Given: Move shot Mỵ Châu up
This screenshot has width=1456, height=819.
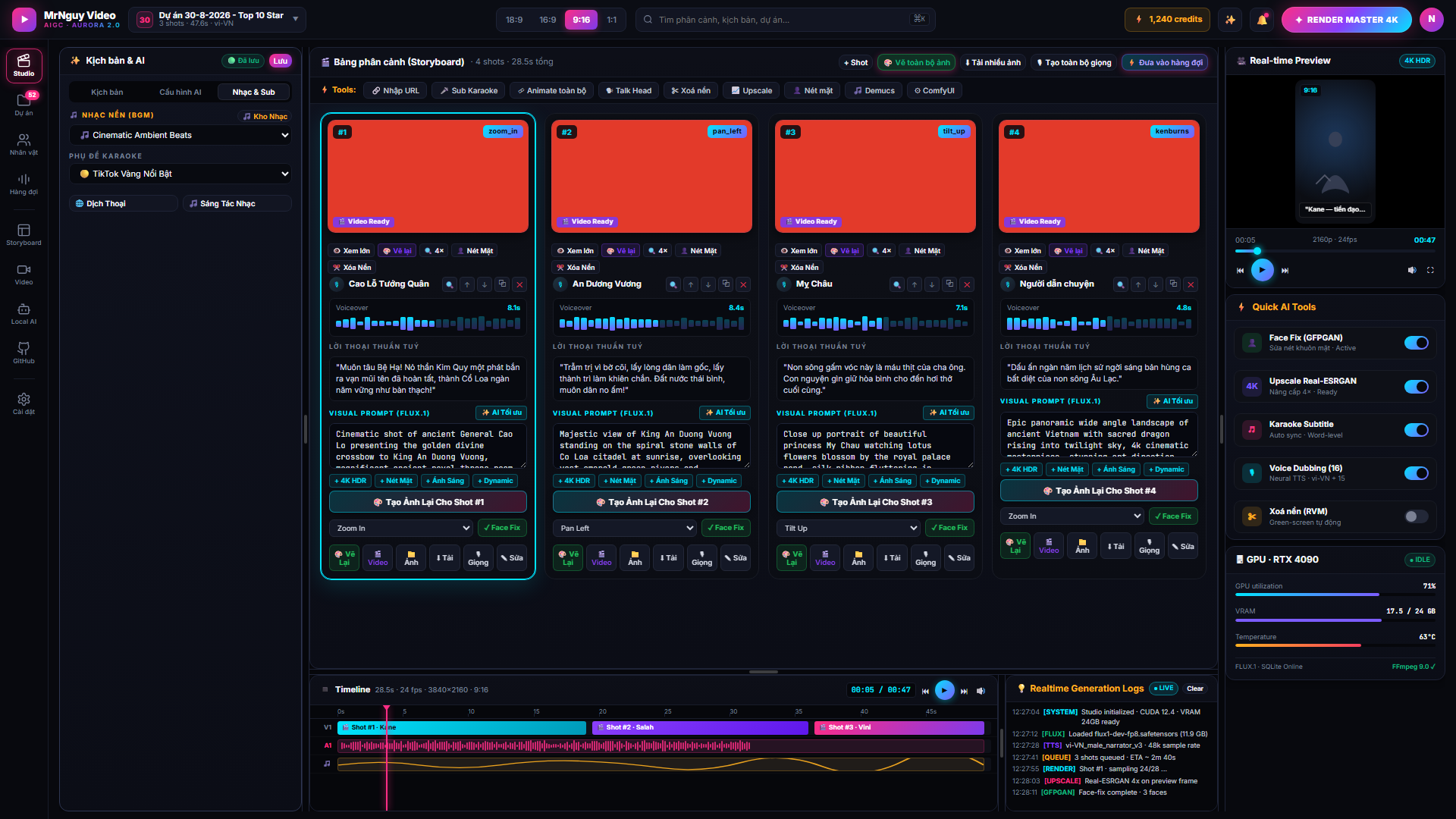Looking at the screenshot, I should pos(915,284).
